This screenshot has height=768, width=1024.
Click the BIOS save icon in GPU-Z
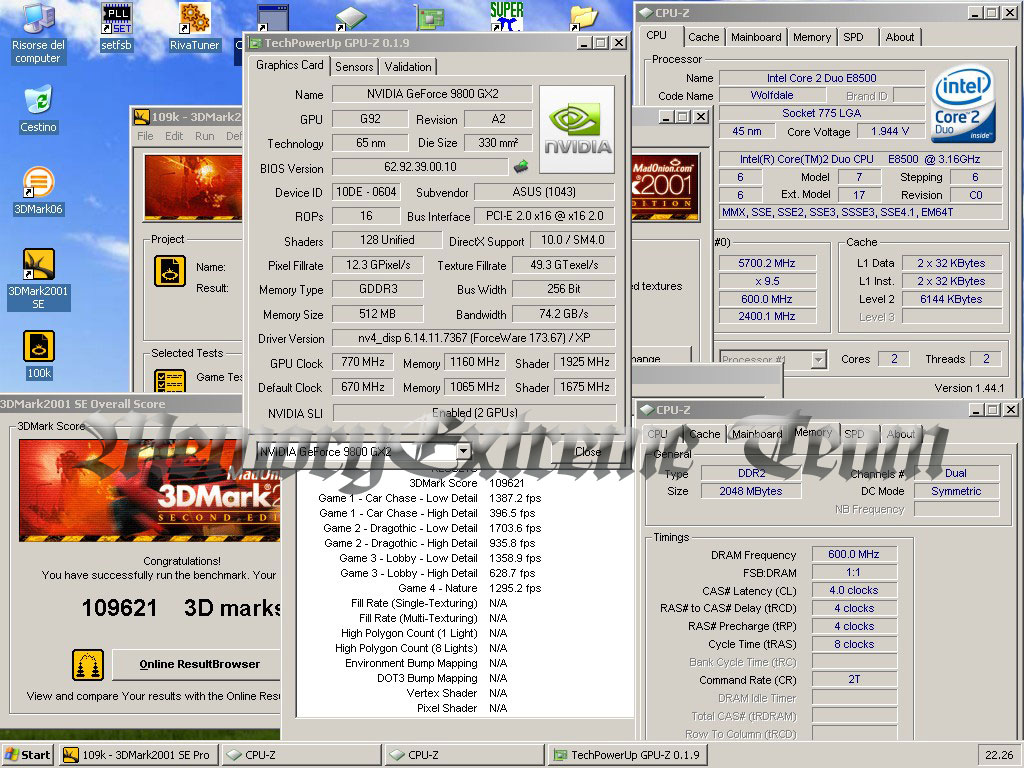coord(520,167)
